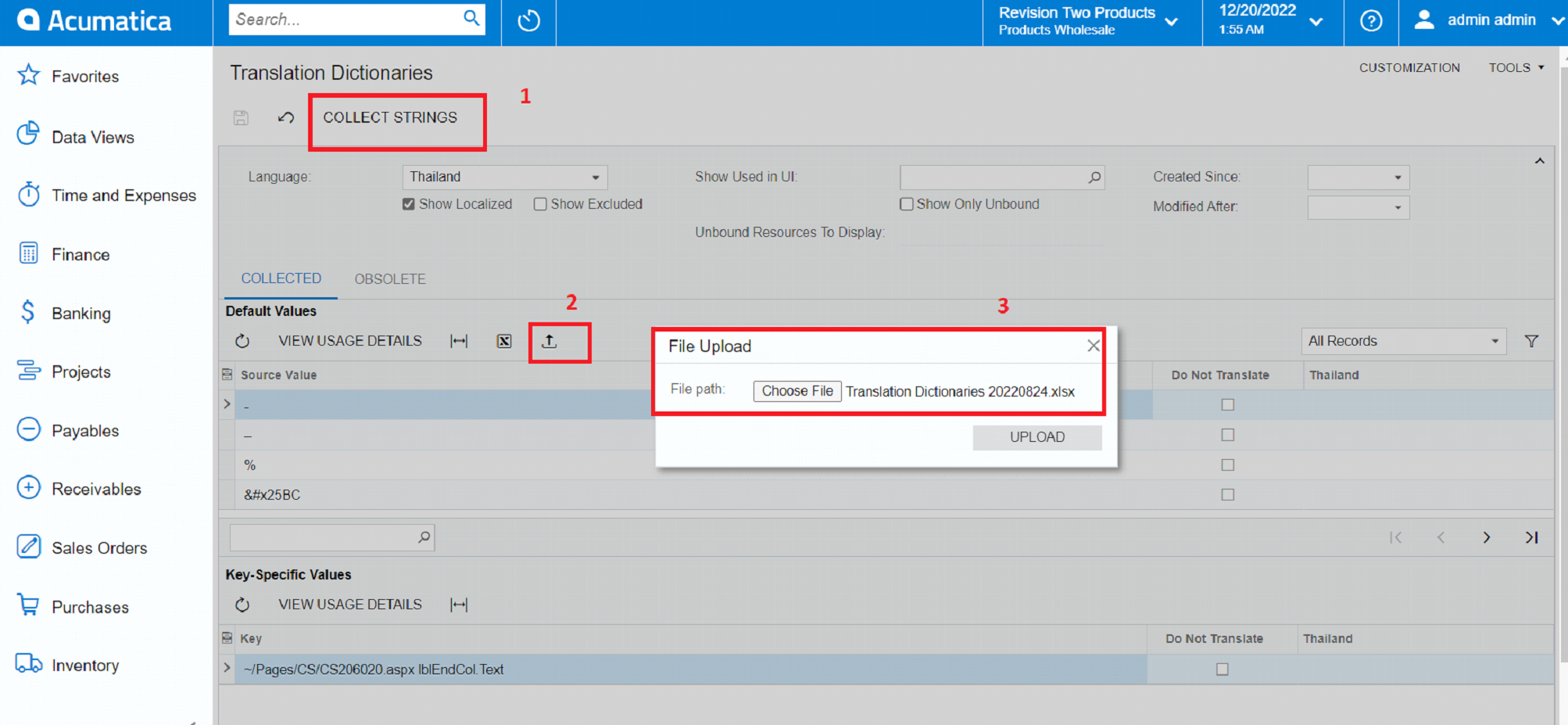The width and height of the screenshot is (1568, 725).
Task: Switch to the COLLECTED tab
Action: pos(281,278)
